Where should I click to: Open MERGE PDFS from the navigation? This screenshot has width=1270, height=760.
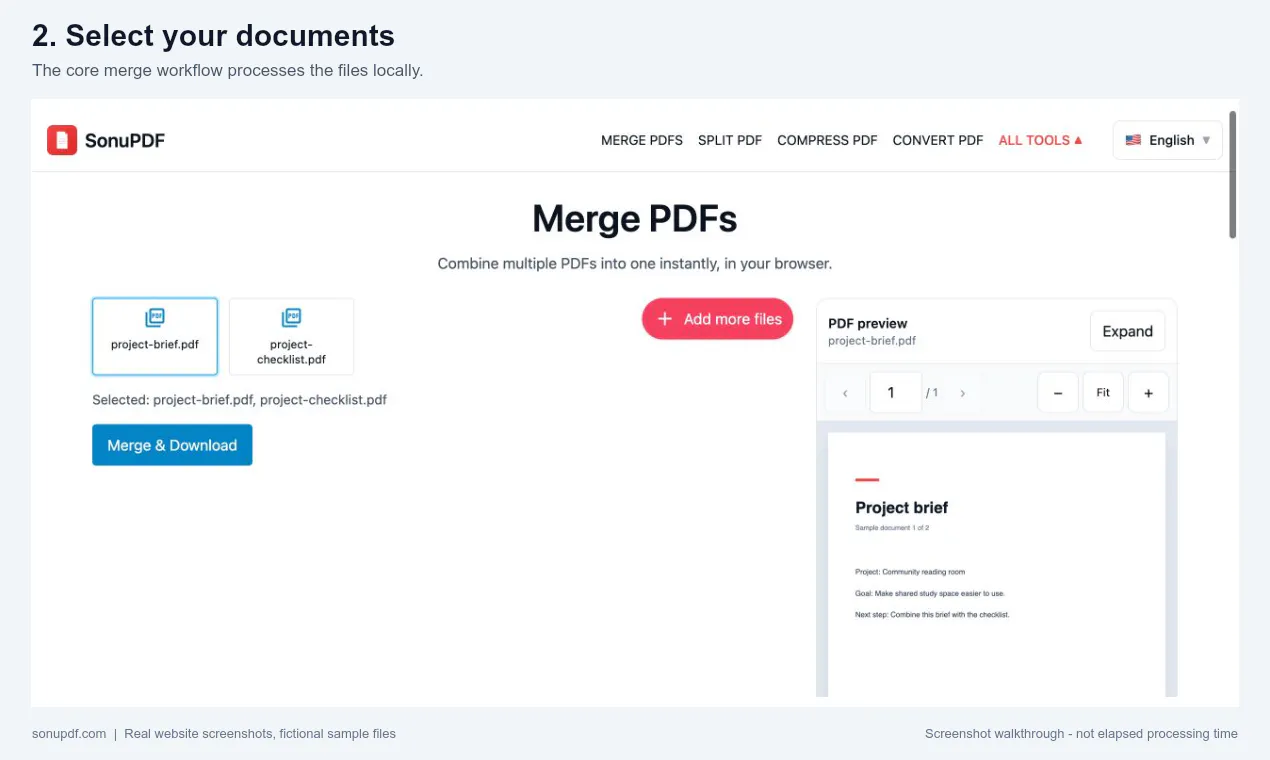point(642,140)
